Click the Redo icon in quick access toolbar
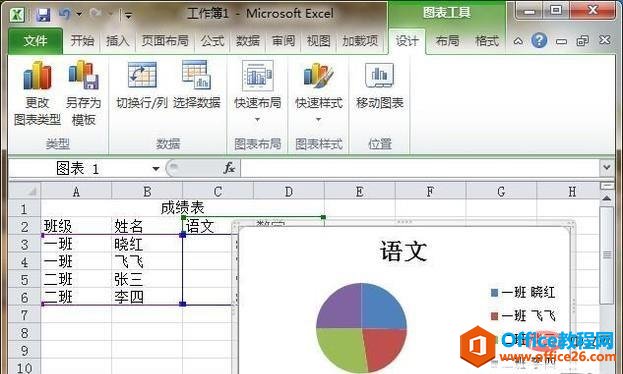This screenshot has height=374, width=623. tap(95, 14)
